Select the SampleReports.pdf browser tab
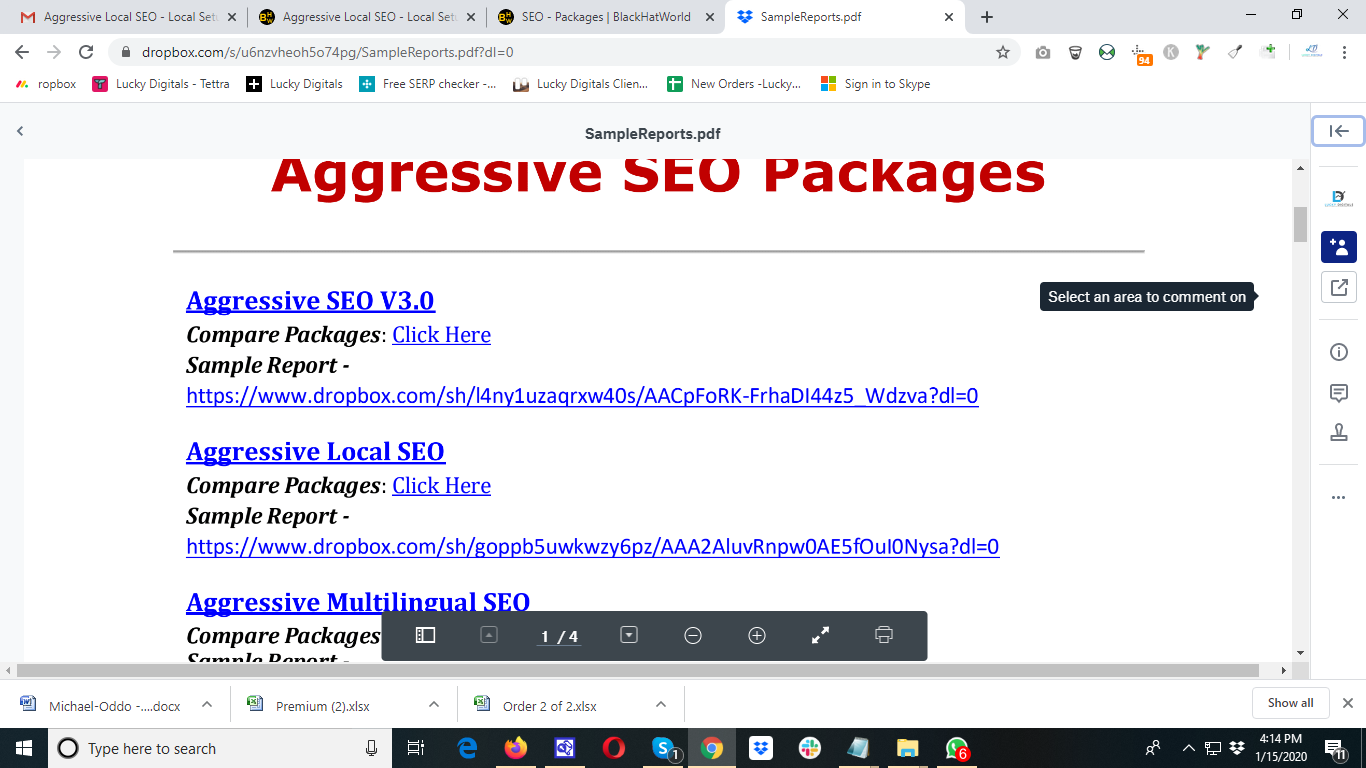The height and width of the screenshot is (768, 1366). (x=844, y=17)
